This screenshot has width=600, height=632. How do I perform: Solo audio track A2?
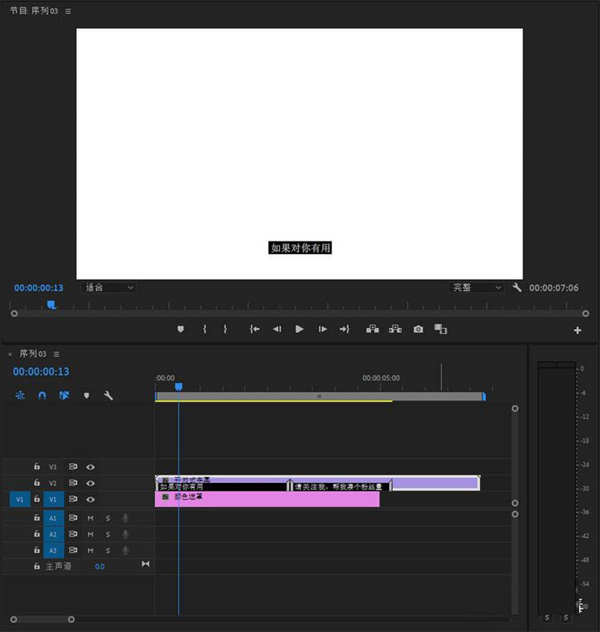[108, 534]
